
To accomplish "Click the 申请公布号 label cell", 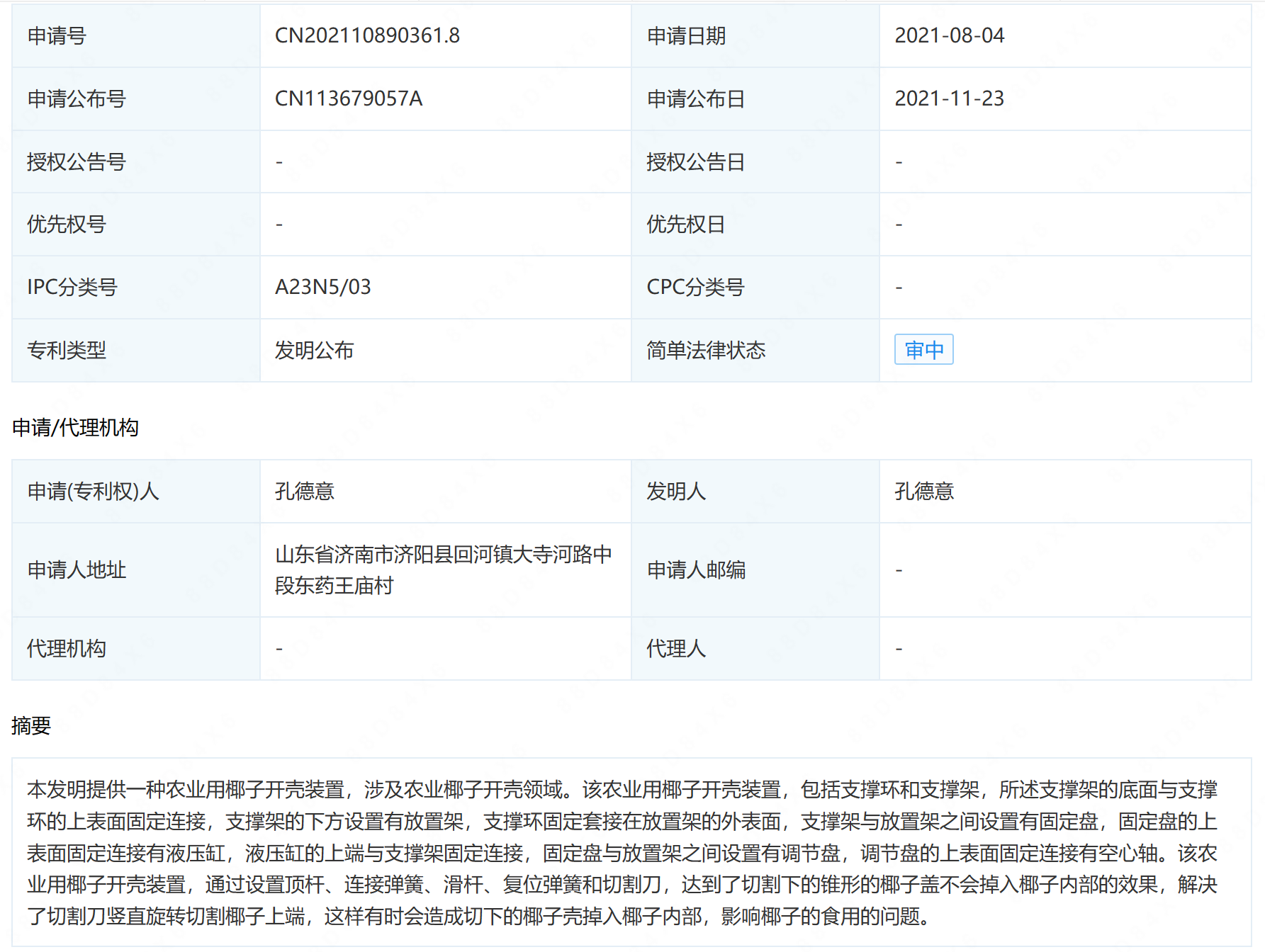I will click(x=136, y=98).
